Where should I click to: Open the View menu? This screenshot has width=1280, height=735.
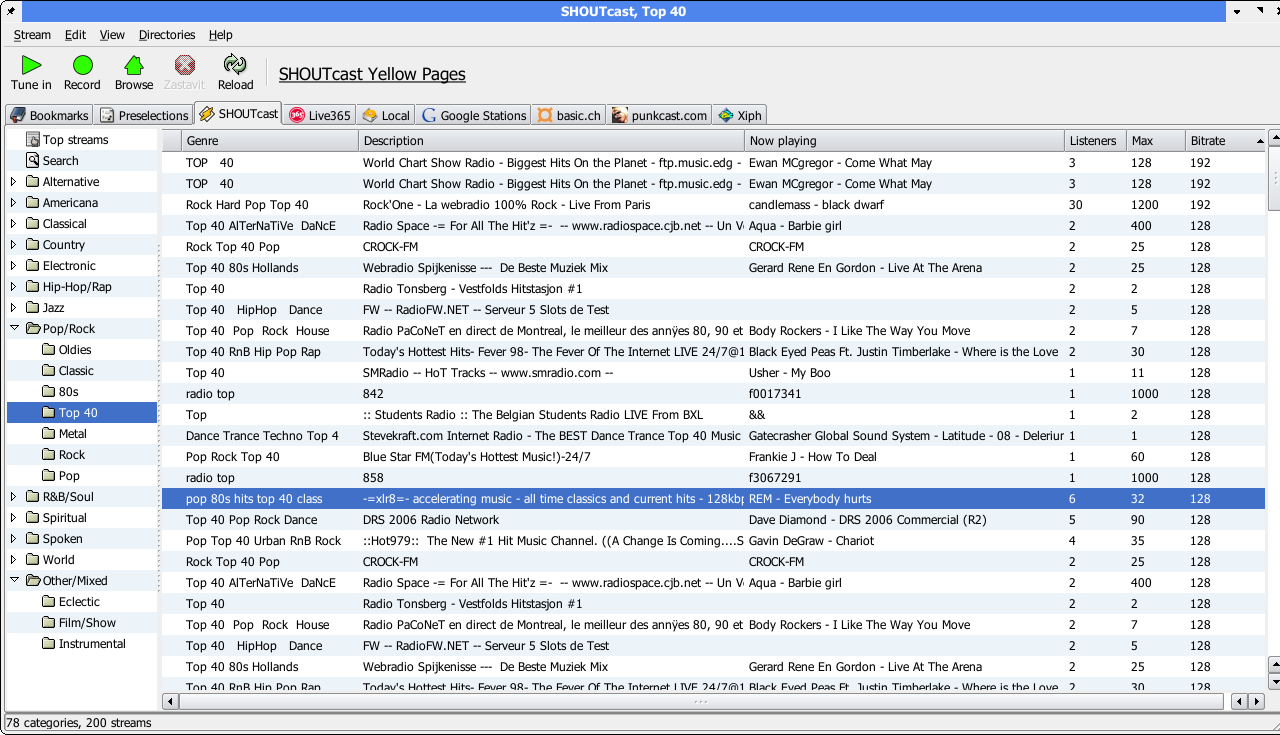click(x=112, y=35)
